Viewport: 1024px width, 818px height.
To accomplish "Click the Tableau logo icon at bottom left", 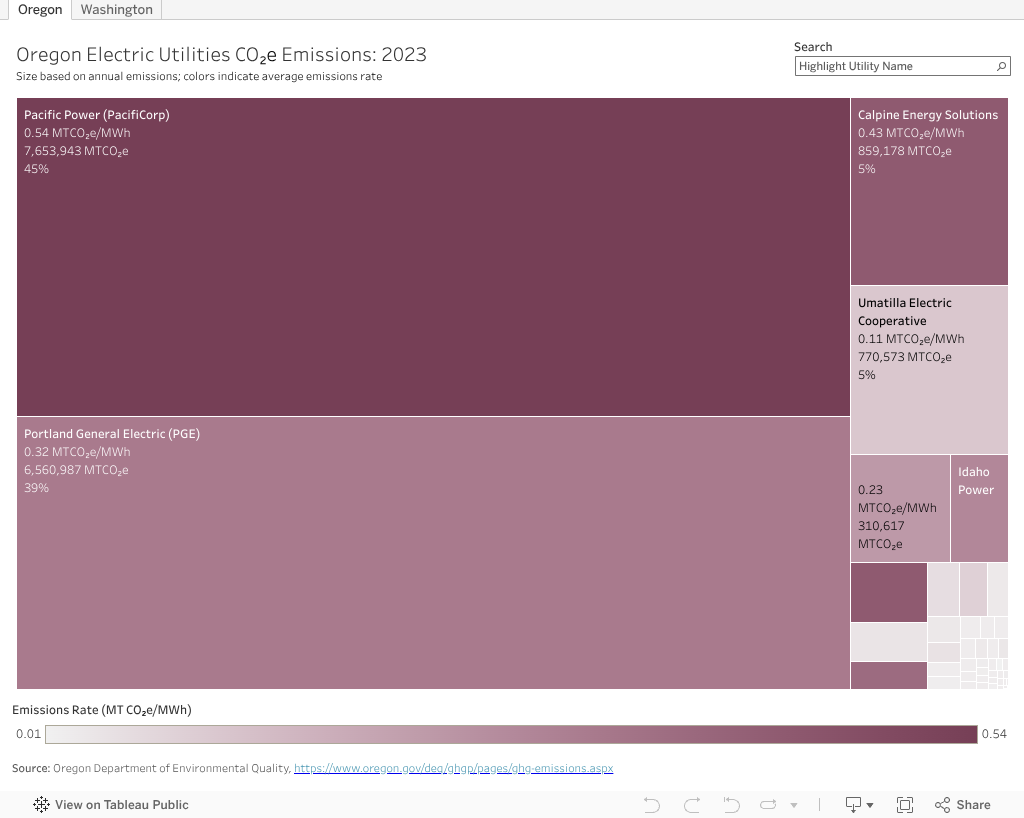I will 41,805.
